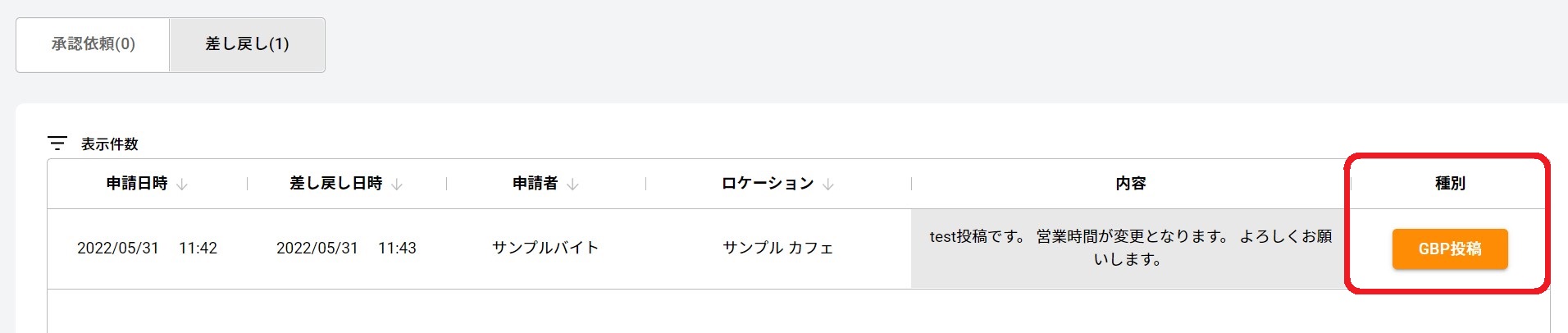Click the sort arrow next to 差し戻し日時
The image size is (1568, 333).
(x=397, y=185)
